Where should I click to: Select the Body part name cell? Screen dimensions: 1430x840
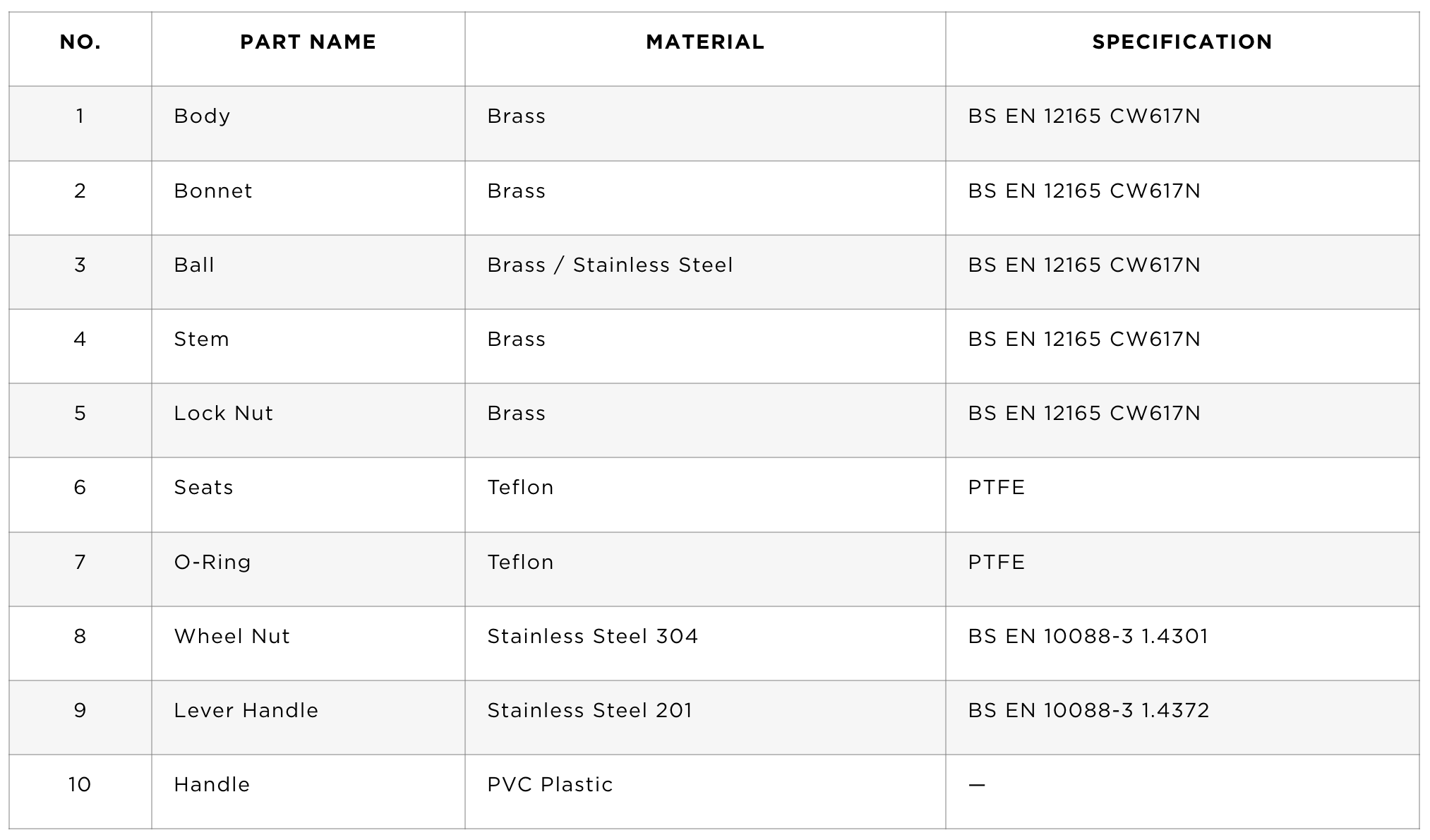pos(308,124)
